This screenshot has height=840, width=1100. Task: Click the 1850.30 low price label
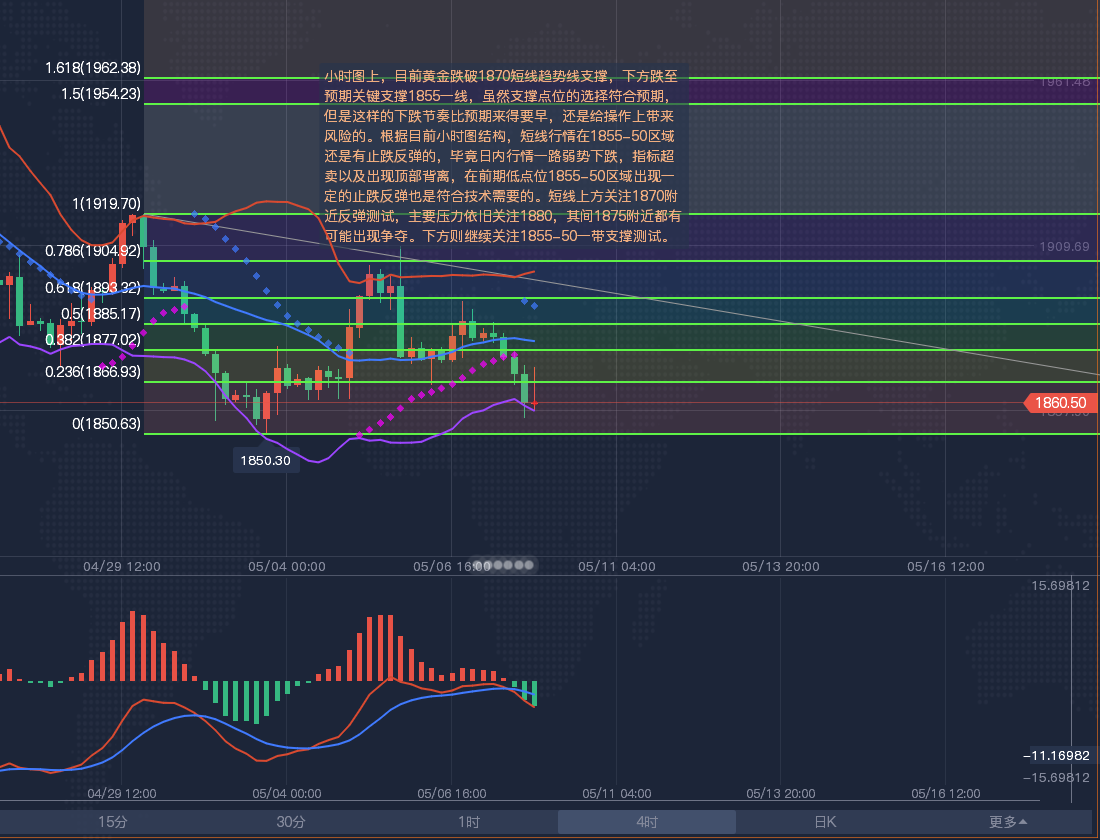266,461
